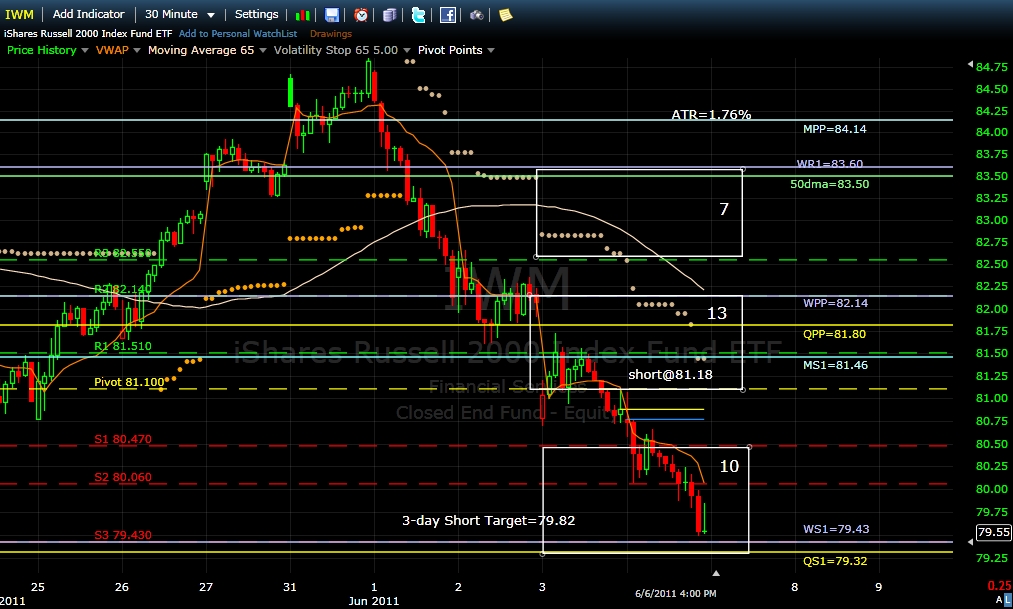This screenshot has width=1013, height=609.
Task: Open the alarm clock alerts icon
Action: 360,15
